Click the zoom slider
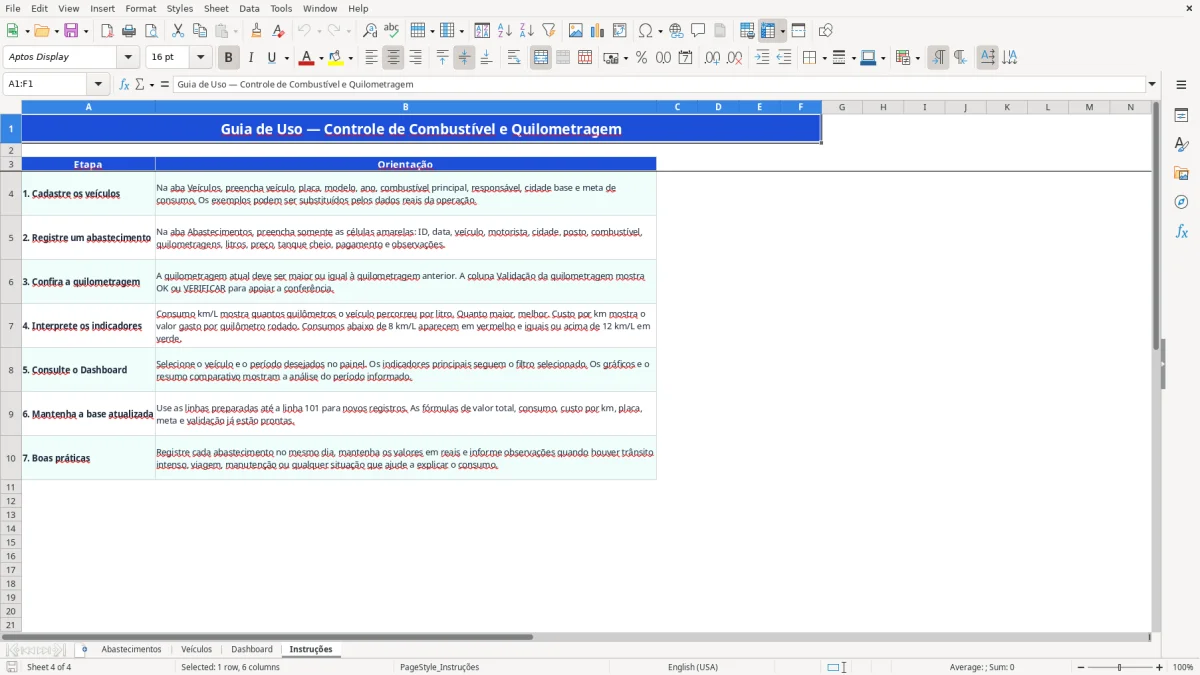The height and width of the screenshot is (675, 1200). 1120,667
